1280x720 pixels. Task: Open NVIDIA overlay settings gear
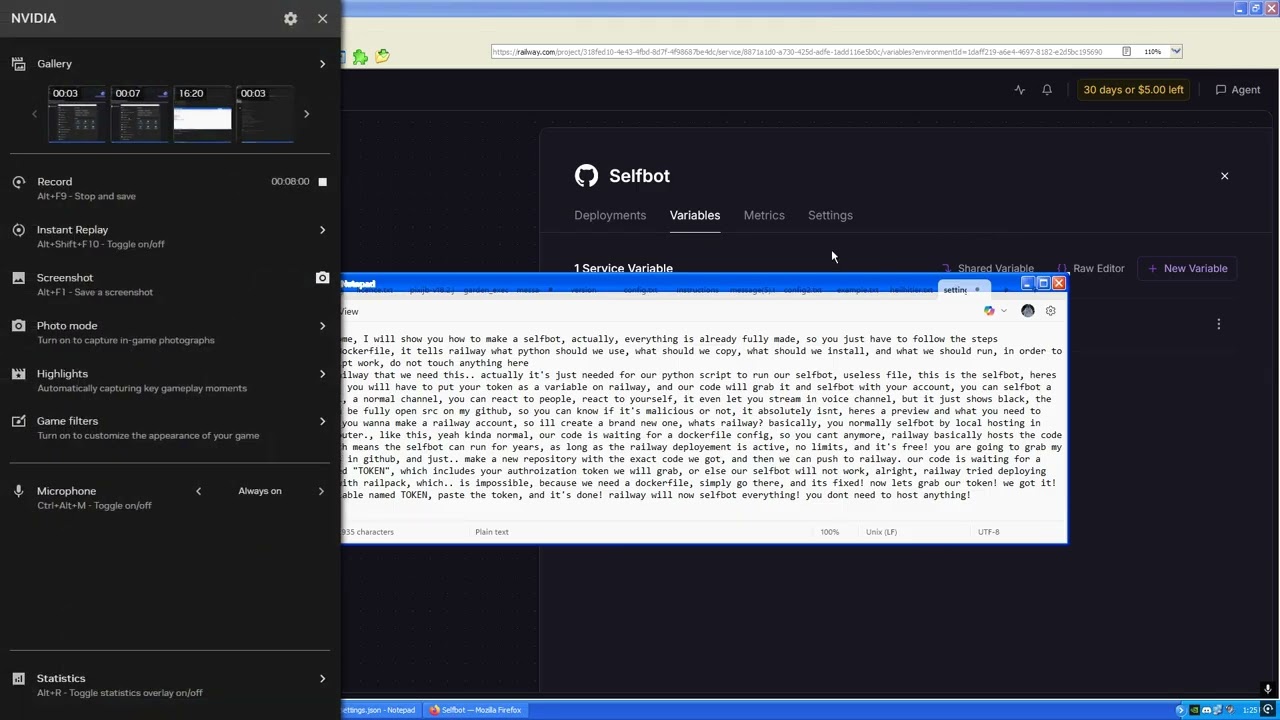click(x=290, y=18)
